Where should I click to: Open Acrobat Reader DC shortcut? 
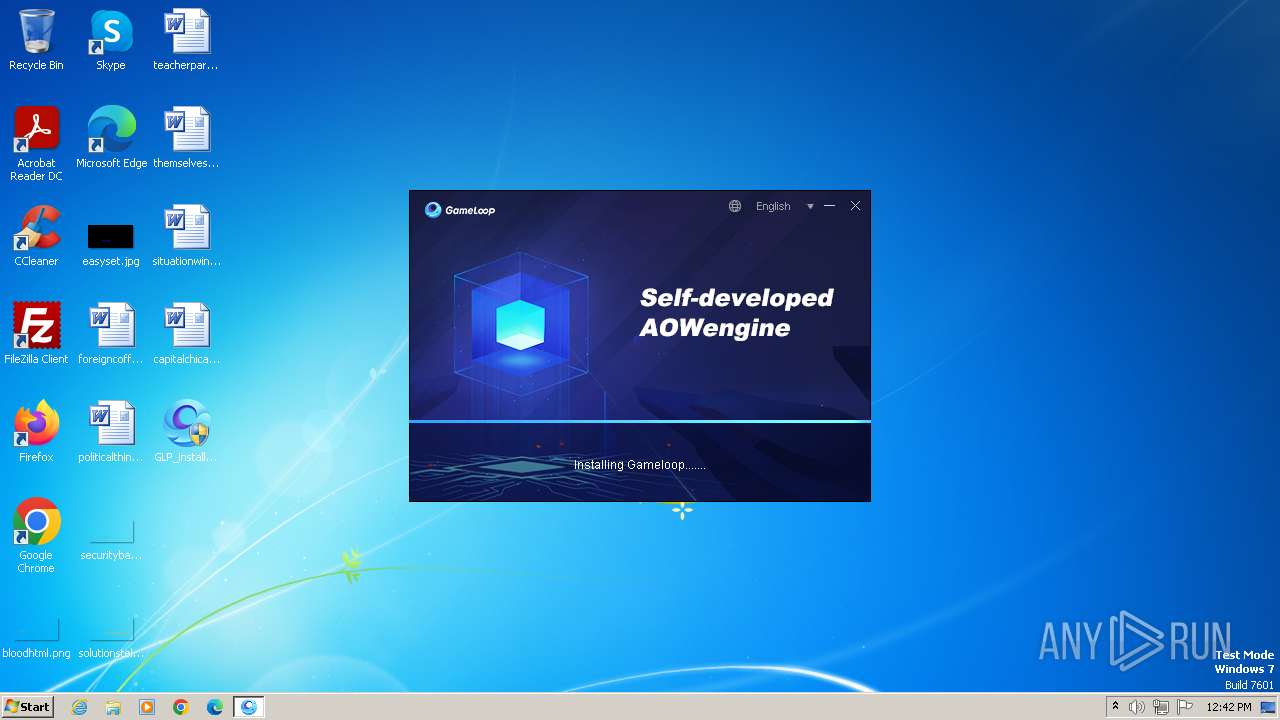36,144
